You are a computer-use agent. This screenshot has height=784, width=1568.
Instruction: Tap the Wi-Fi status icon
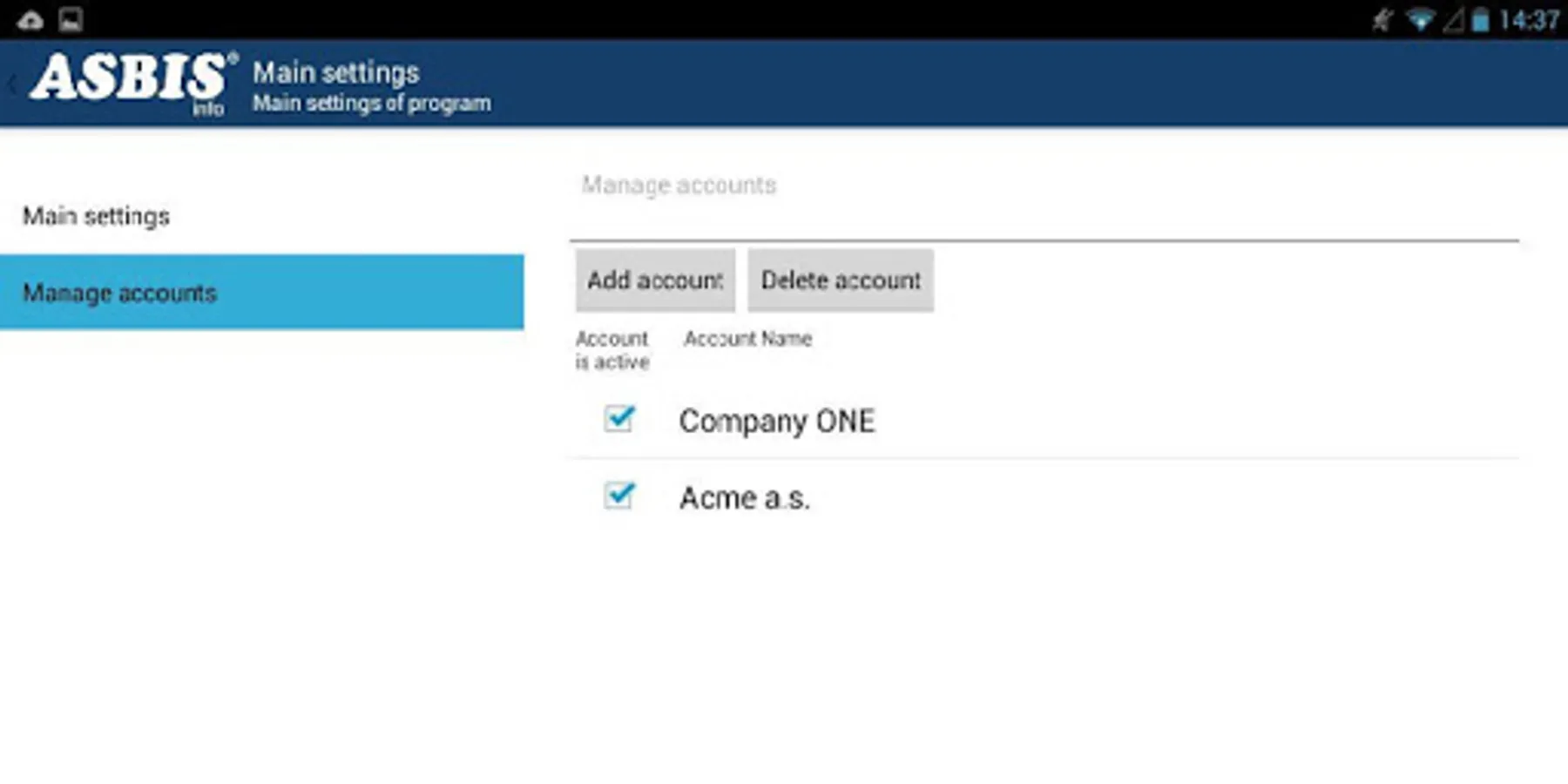coord(1420,20)
